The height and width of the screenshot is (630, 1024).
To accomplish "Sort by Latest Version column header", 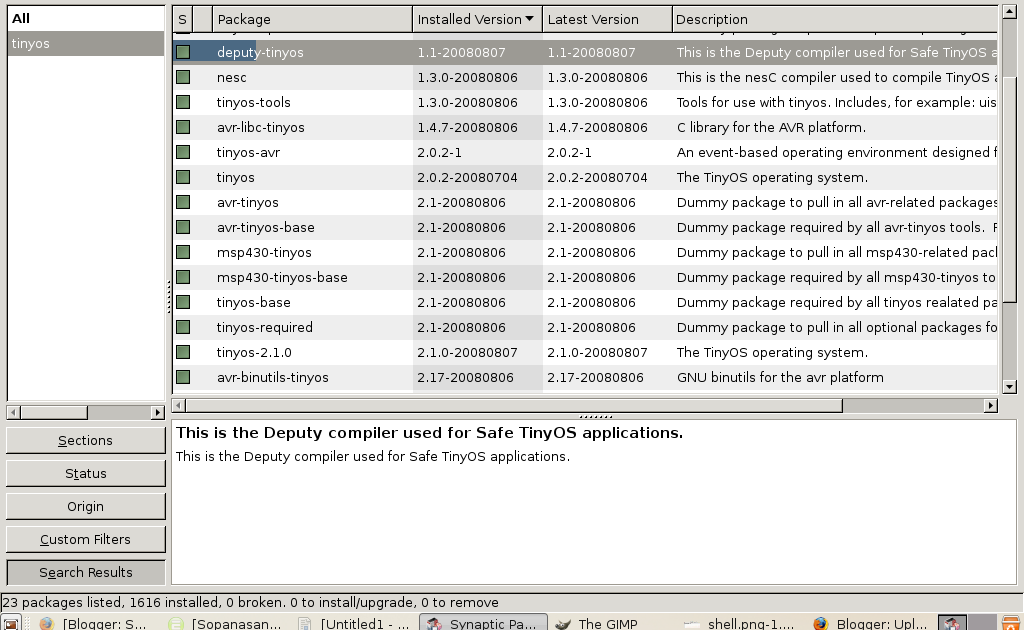I will point(607,20).
